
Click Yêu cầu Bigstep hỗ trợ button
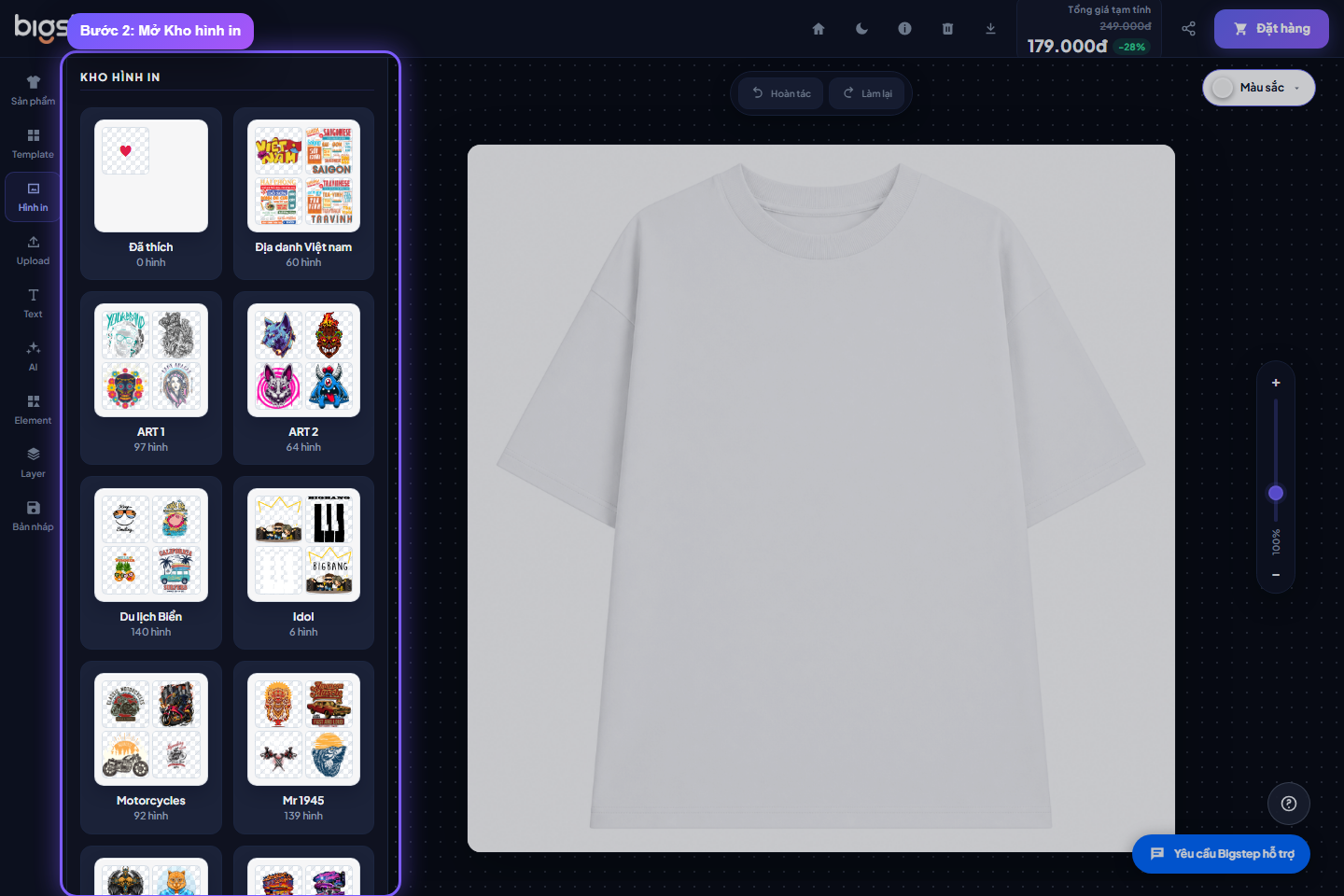(1221, 854)
